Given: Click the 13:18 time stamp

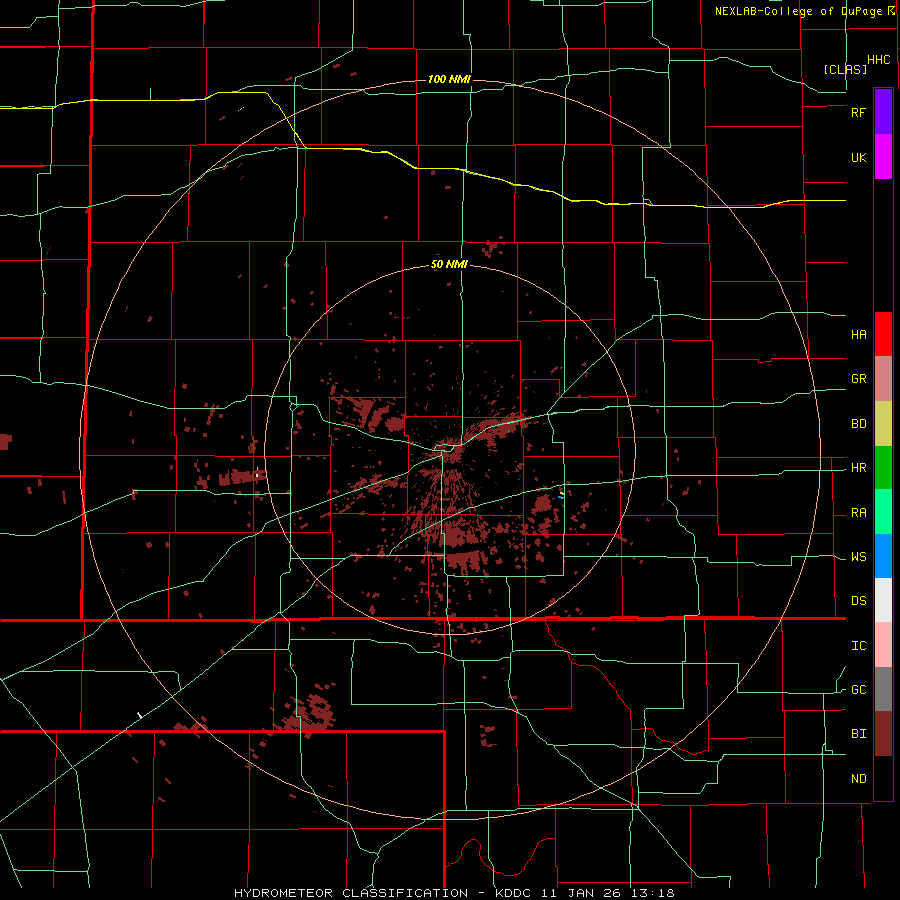Looking at the screenshot, I should coord(655,893).
